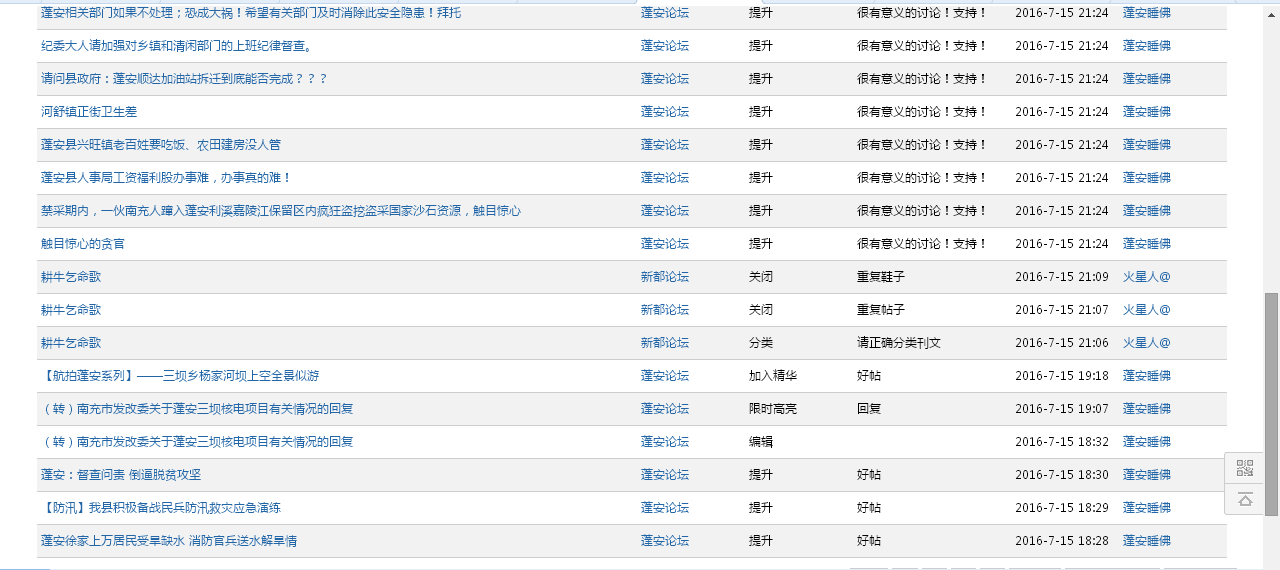Viewport: 1280px width, 570px height.
Task: Click the back-to-top arrow icon
Action: [x=1244, y=499]
